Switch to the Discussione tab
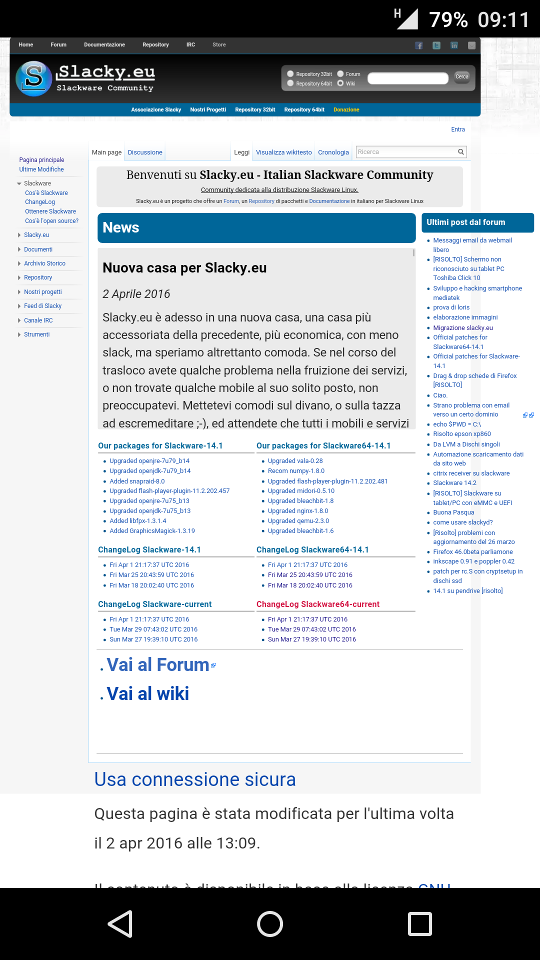The image size is (540, 960). point(145,152)
